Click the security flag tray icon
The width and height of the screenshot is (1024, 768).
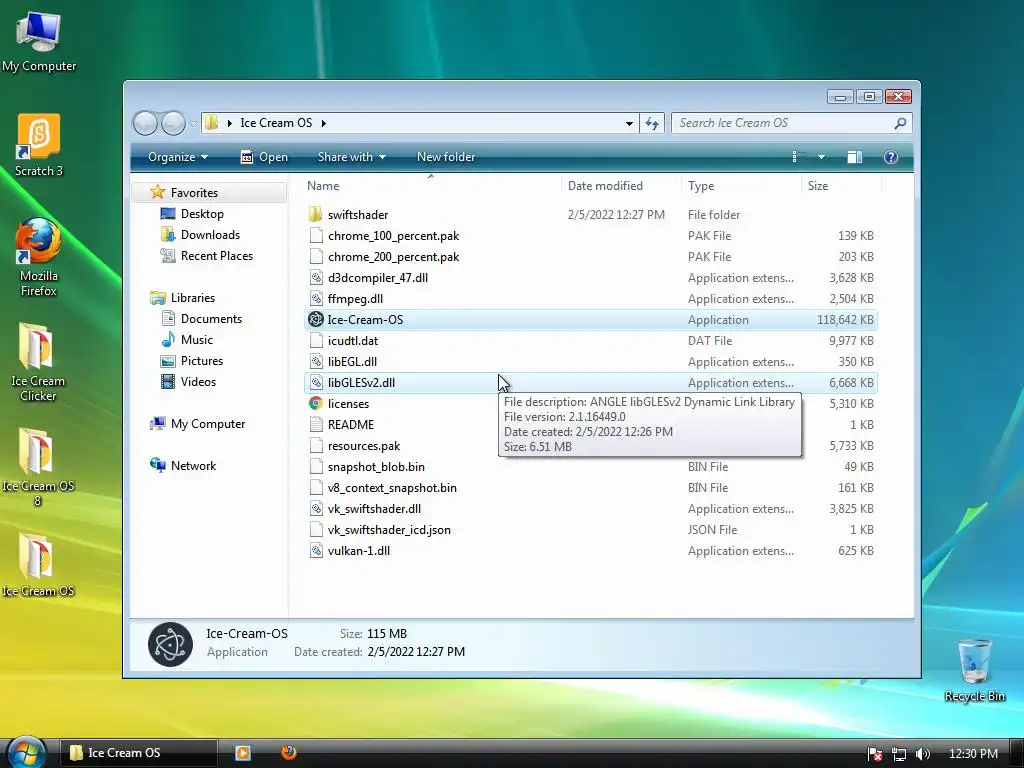click(875, 754)
